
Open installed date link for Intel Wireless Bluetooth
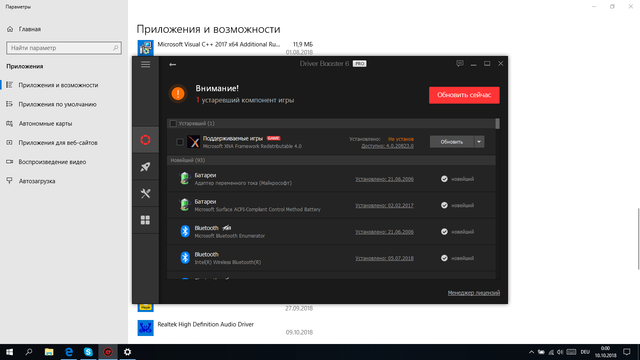click(384, 258)
